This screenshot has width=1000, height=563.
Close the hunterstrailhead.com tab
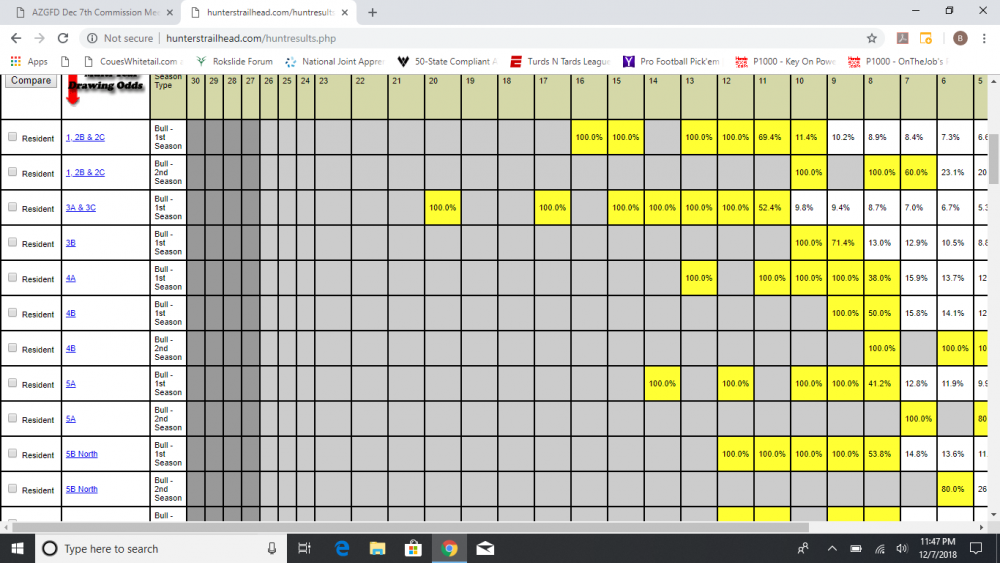[344, 12]
